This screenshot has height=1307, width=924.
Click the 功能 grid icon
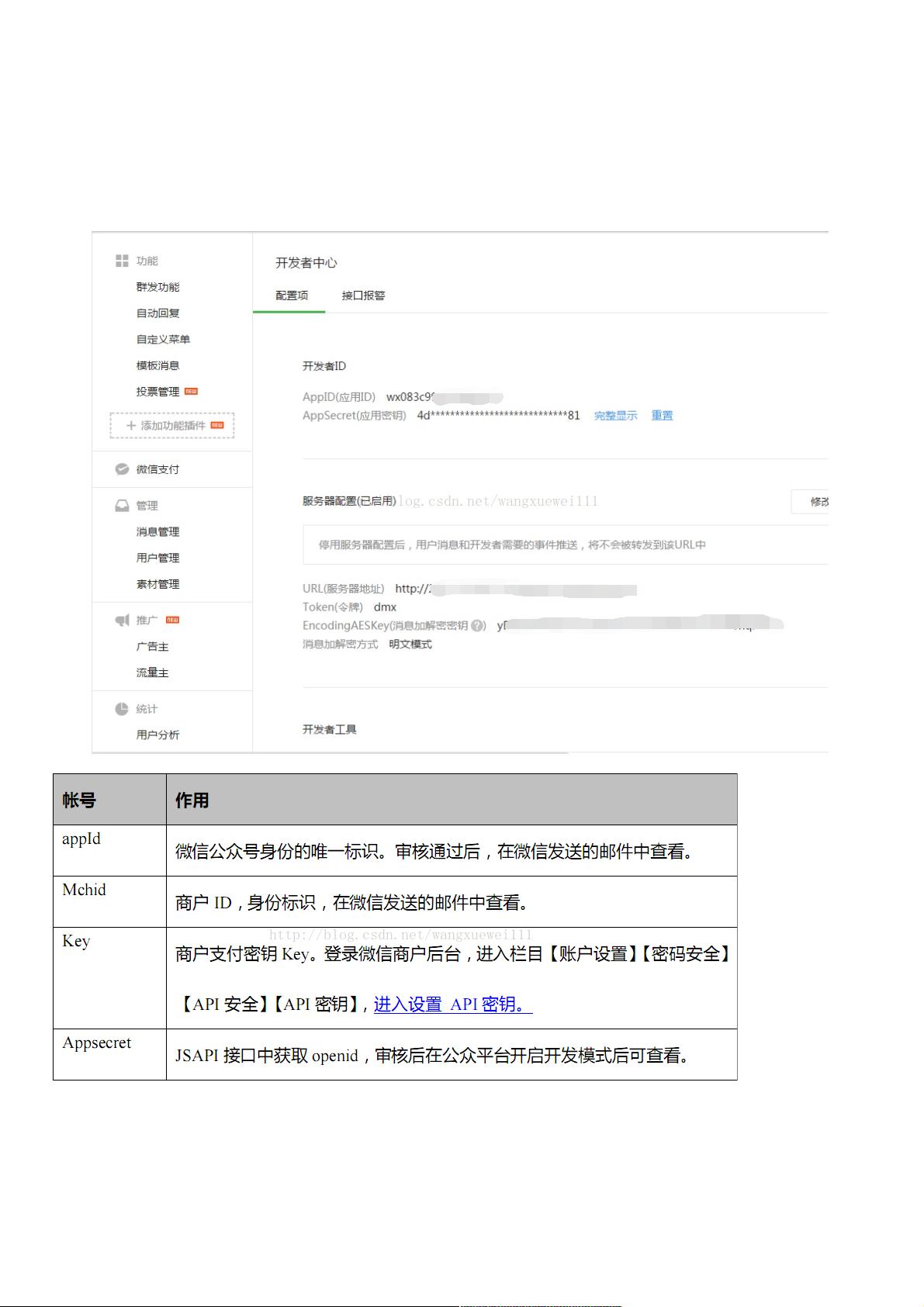pyautogui.click(x=122, y=261)
